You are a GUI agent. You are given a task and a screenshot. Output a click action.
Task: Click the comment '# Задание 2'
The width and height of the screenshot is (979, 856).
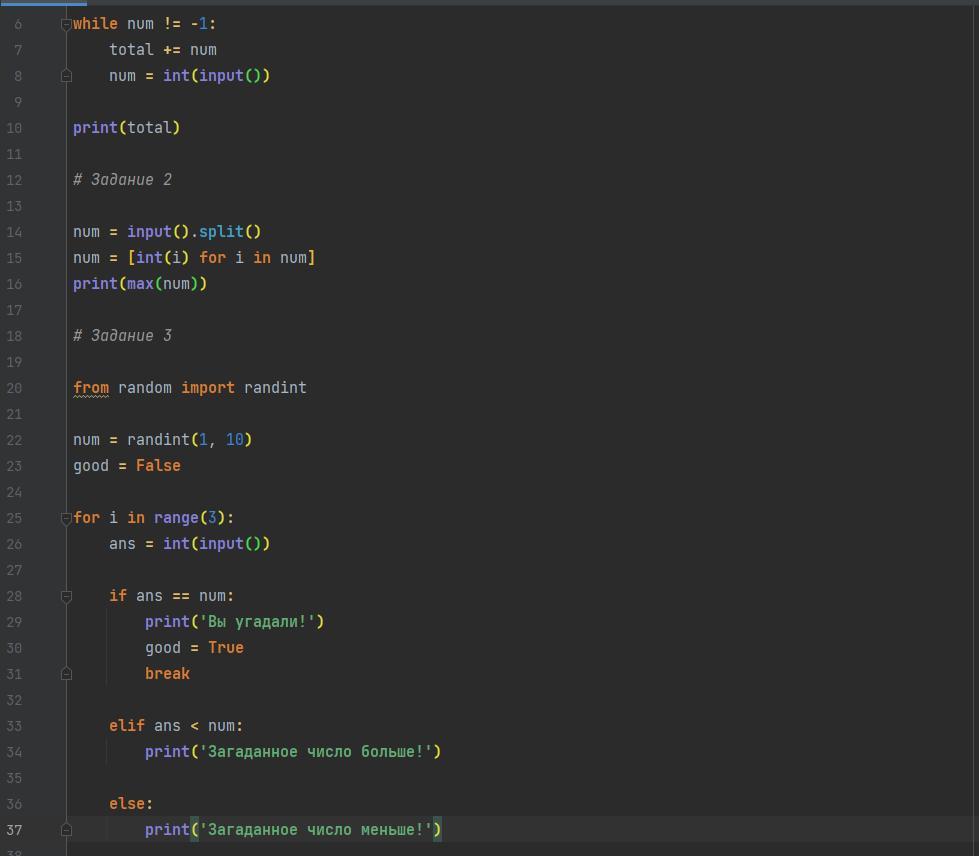pyautogui.click(x=122, y=180)
